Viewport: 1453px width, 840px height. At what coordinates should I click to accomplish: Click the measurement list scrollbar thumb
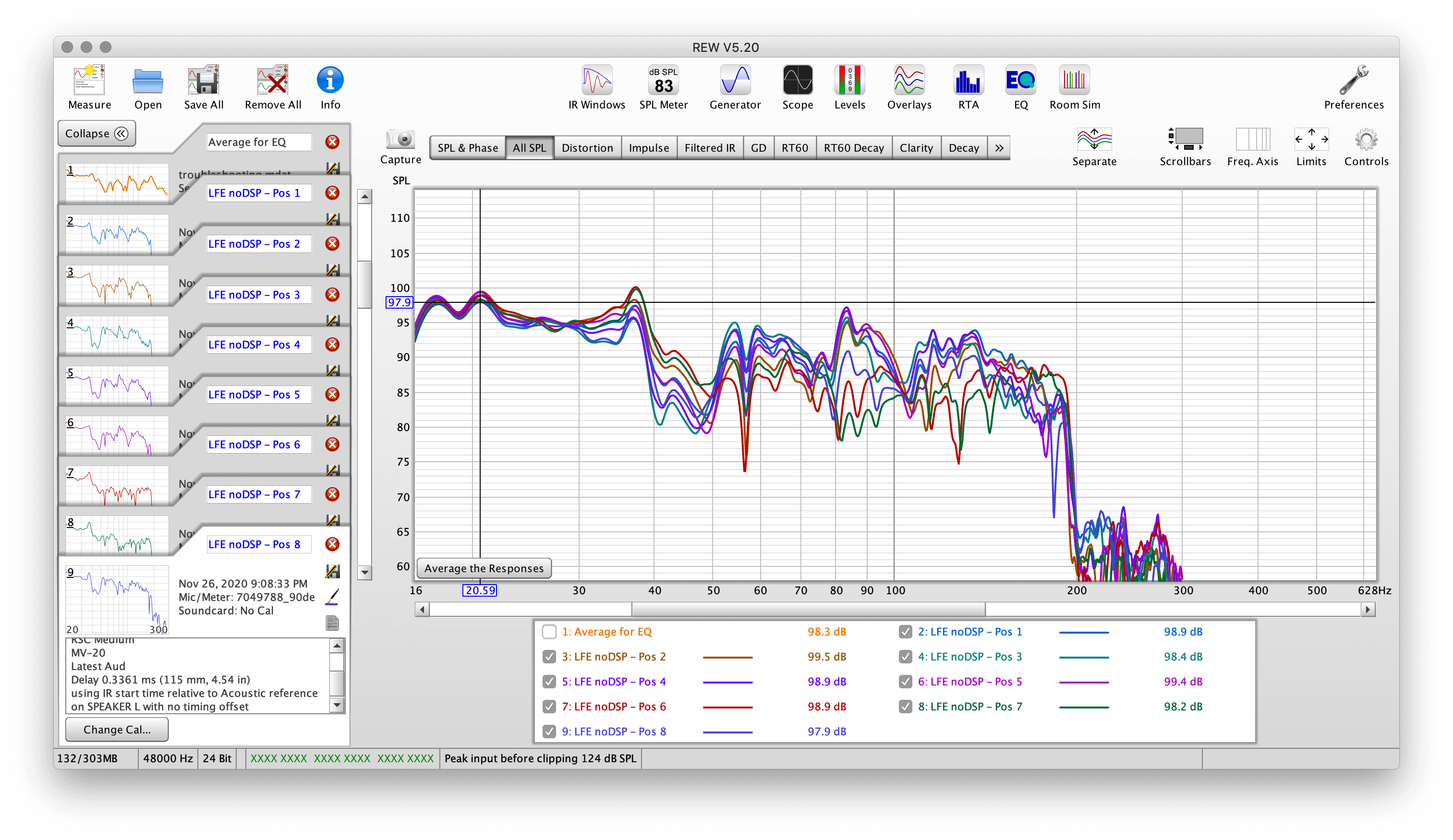(364, 285)
